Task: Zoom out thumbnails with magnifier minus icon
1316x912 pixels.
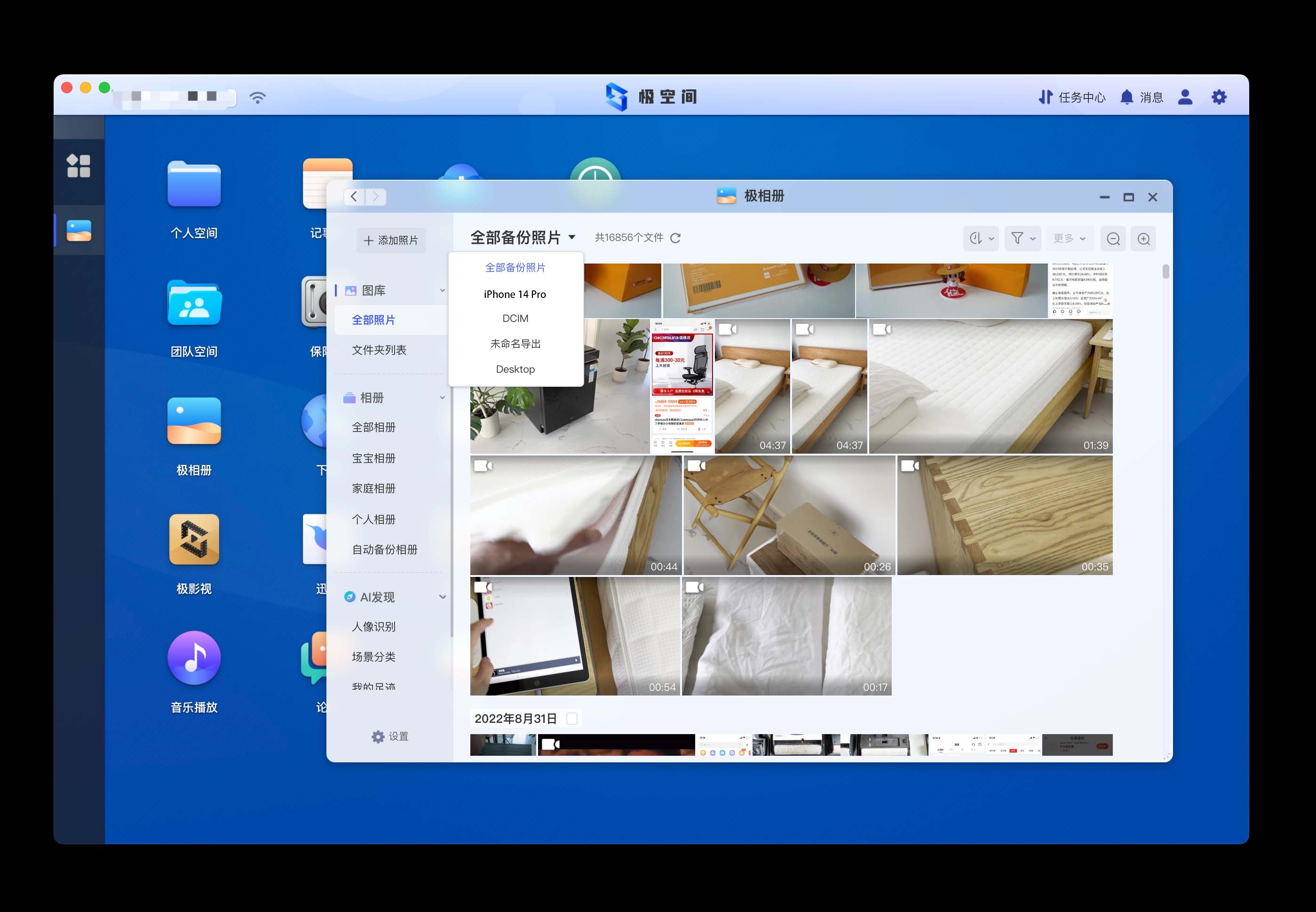Action: coord(1113,238)
